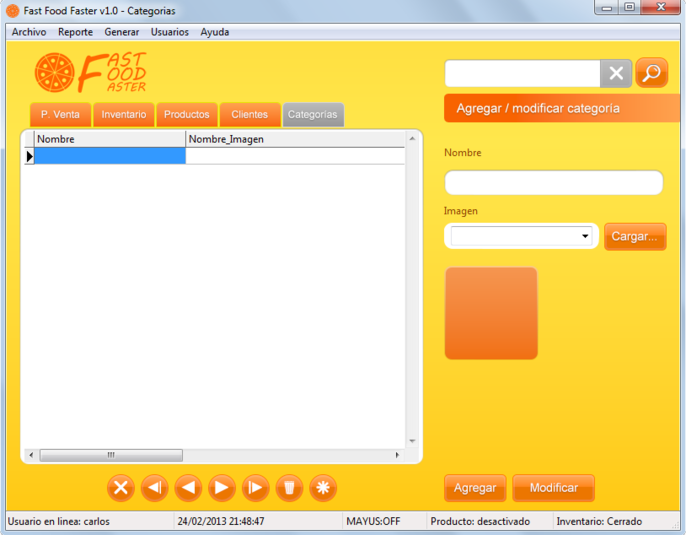Click the Agregar / modificar categoría banner

tap(562, 108)
